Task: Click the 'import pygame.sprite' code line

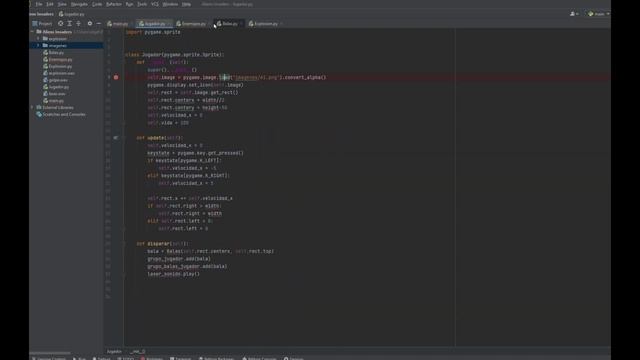Action: point(153,32)
